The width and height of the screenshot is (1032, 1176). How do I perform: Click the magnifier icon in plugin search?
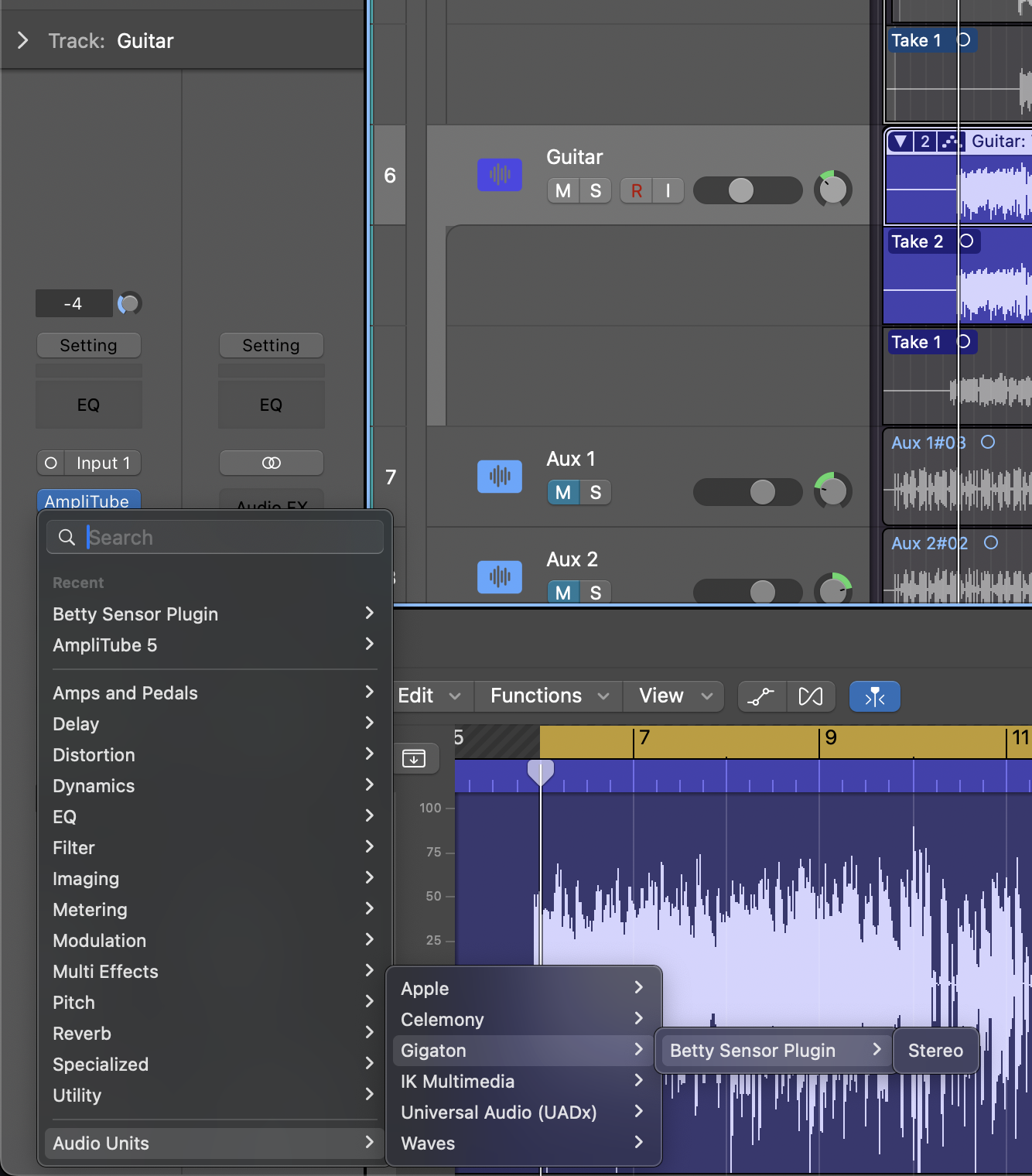67,536
